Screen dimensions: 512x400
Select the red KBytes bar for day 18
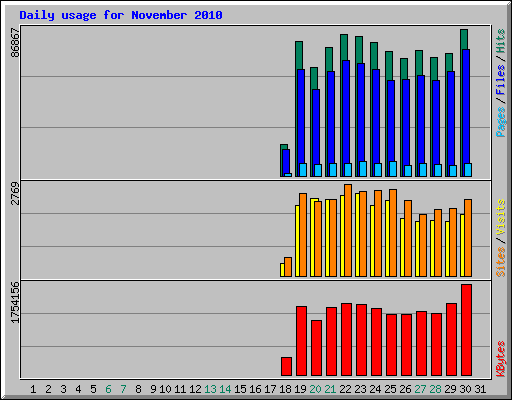pyautogui.click(x=286, y=367)
